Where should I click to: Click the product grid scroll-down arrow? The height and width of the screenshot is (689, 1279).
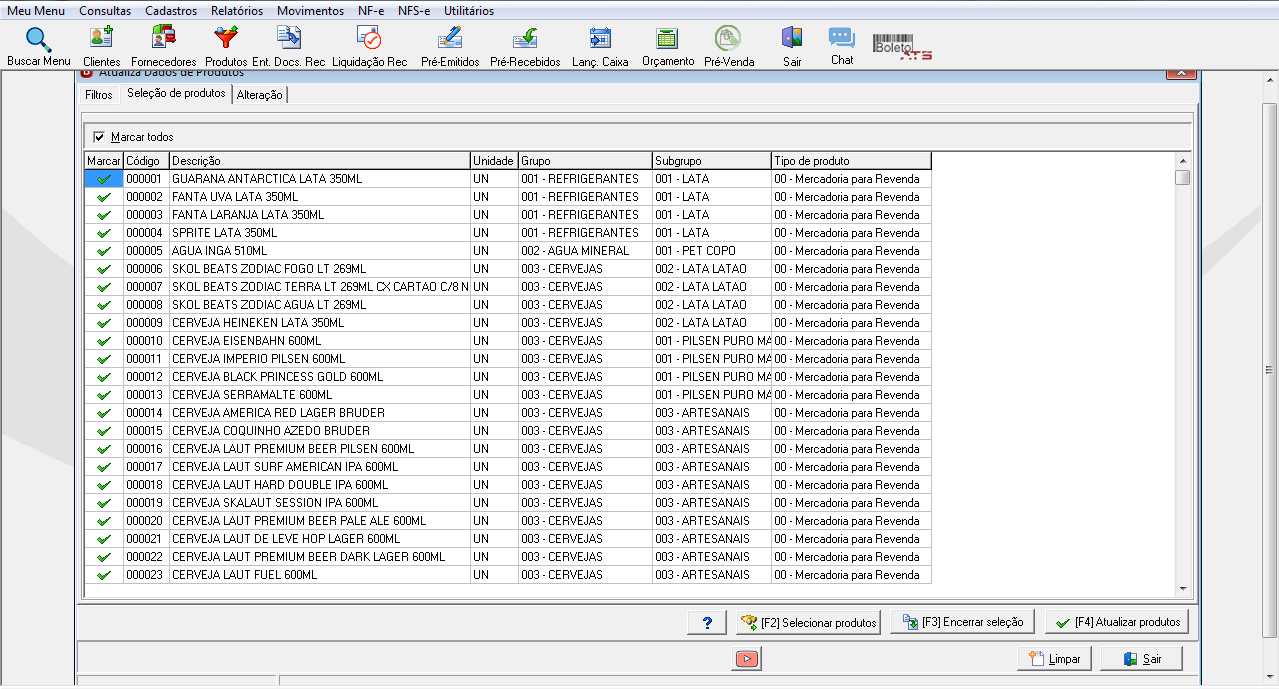1182,589
